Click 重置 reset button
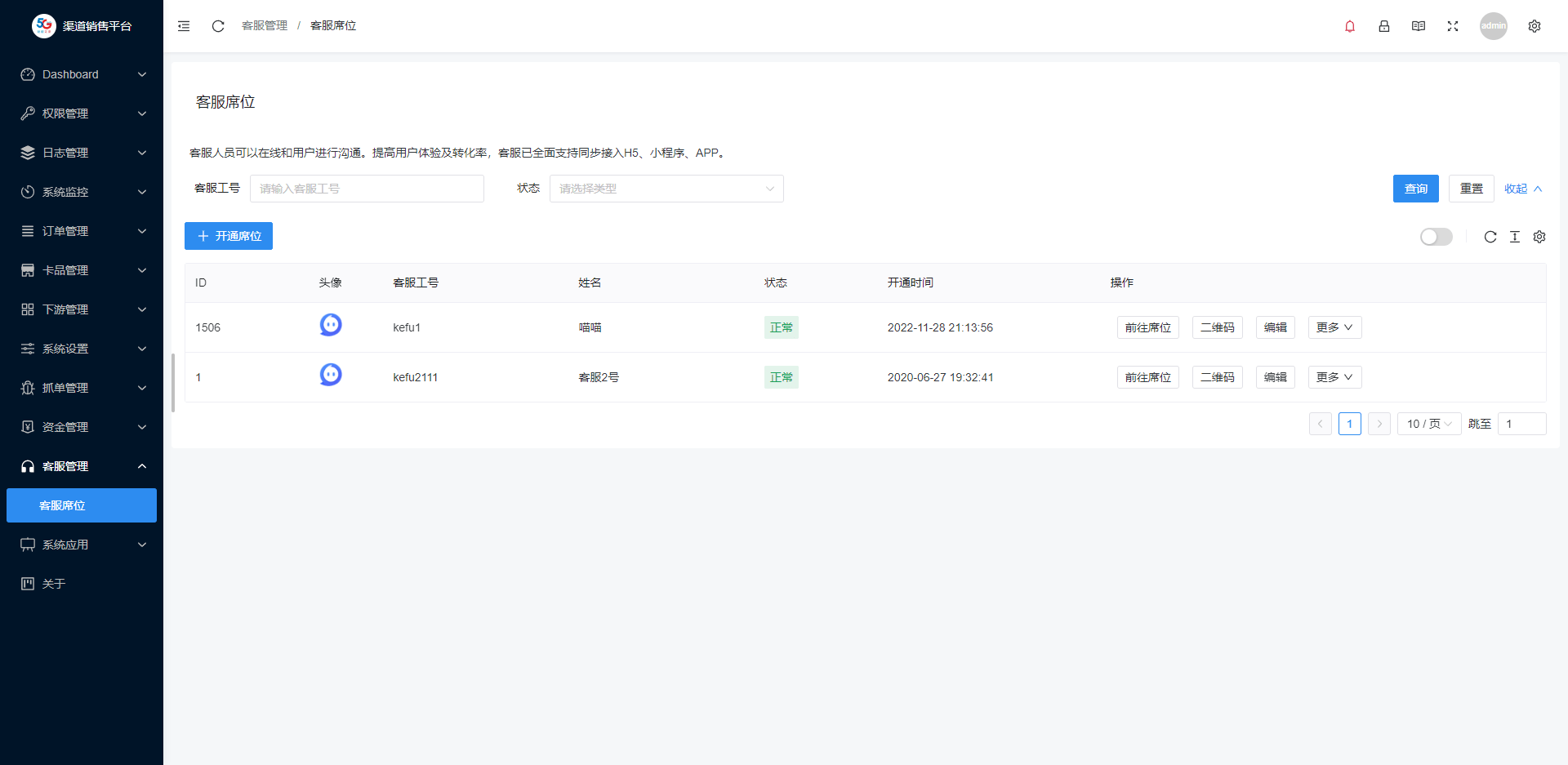This screenshot has height=765, width=1568. 1472,189
